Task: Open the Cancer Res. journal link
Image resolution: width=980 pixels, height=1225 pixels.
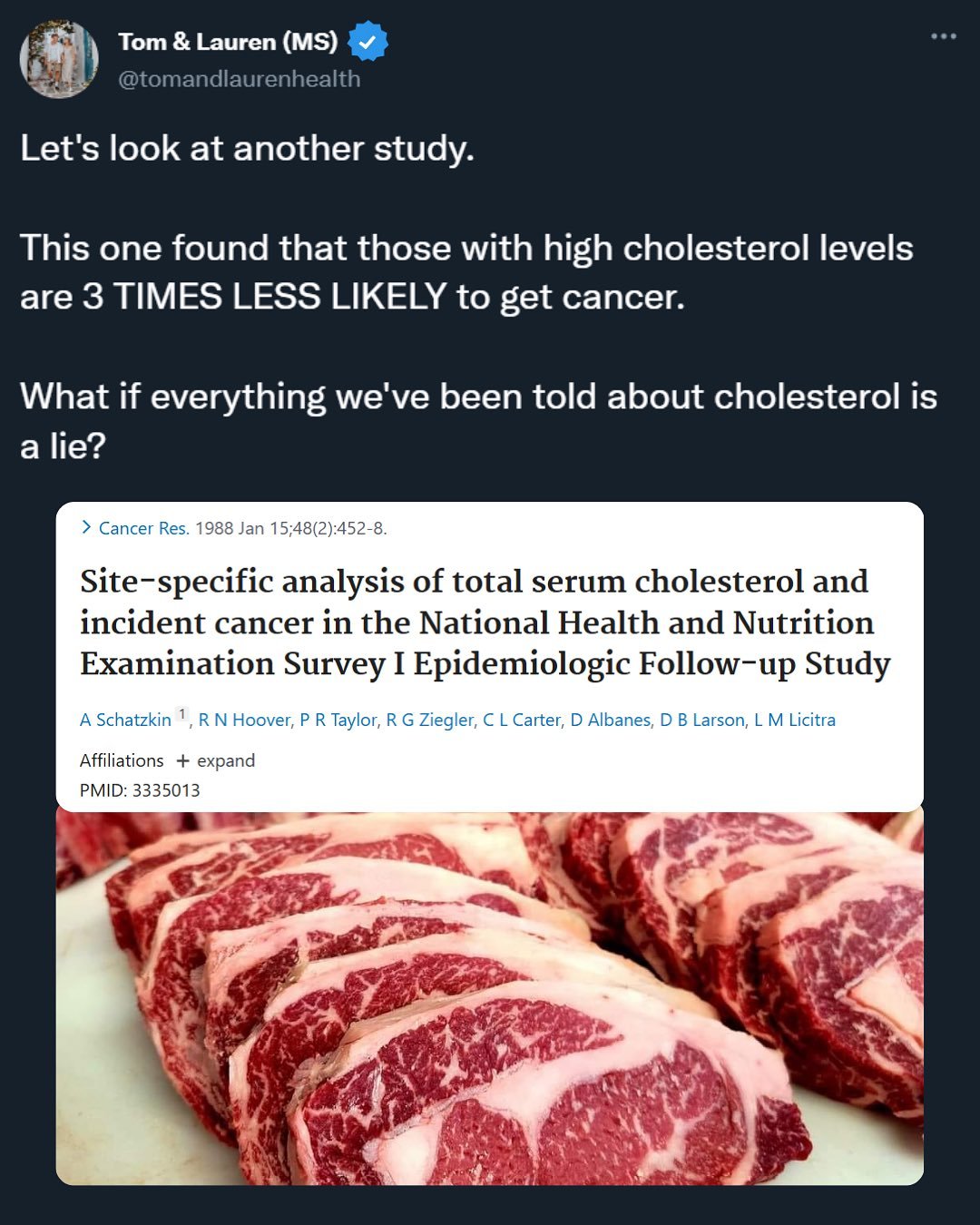Action: 143,528
